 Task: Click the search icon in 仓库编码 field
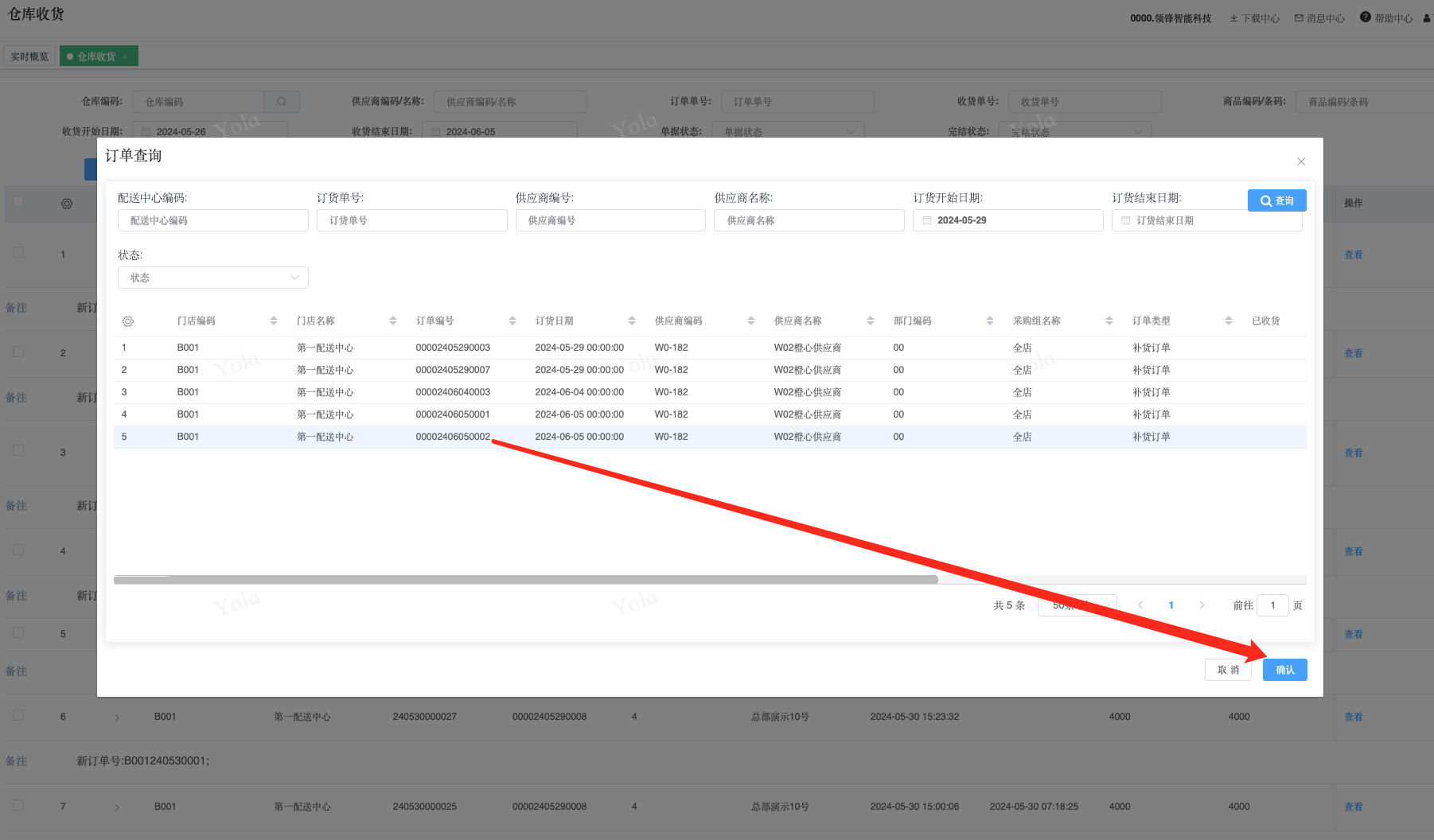coord(282,102)
